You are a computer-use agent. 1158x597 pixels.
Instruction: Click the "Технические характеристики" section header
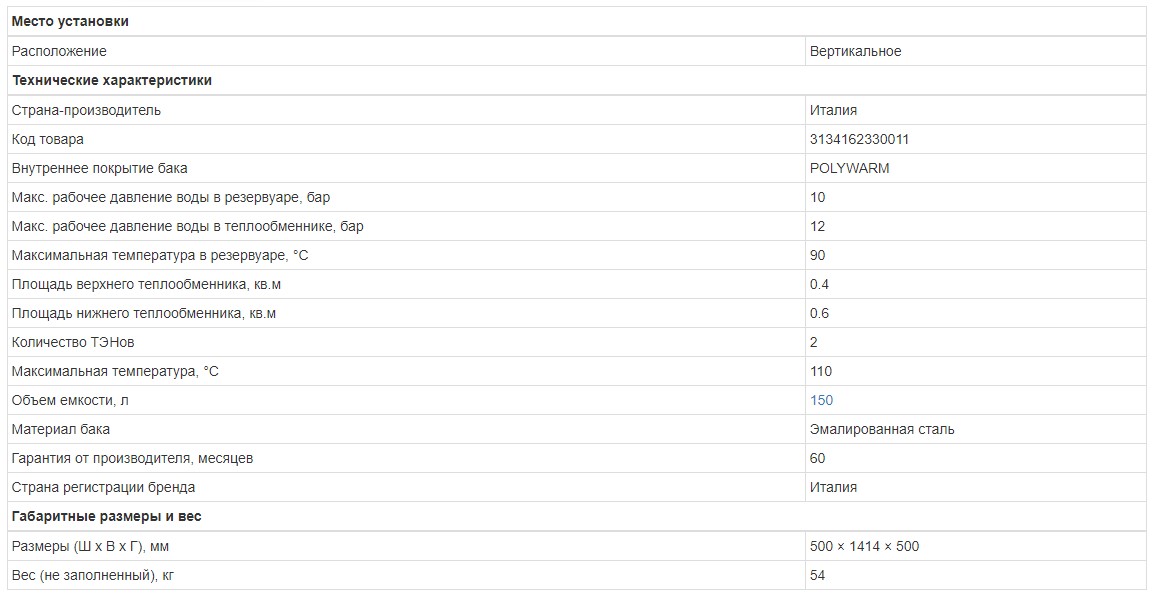pos(112,80)
